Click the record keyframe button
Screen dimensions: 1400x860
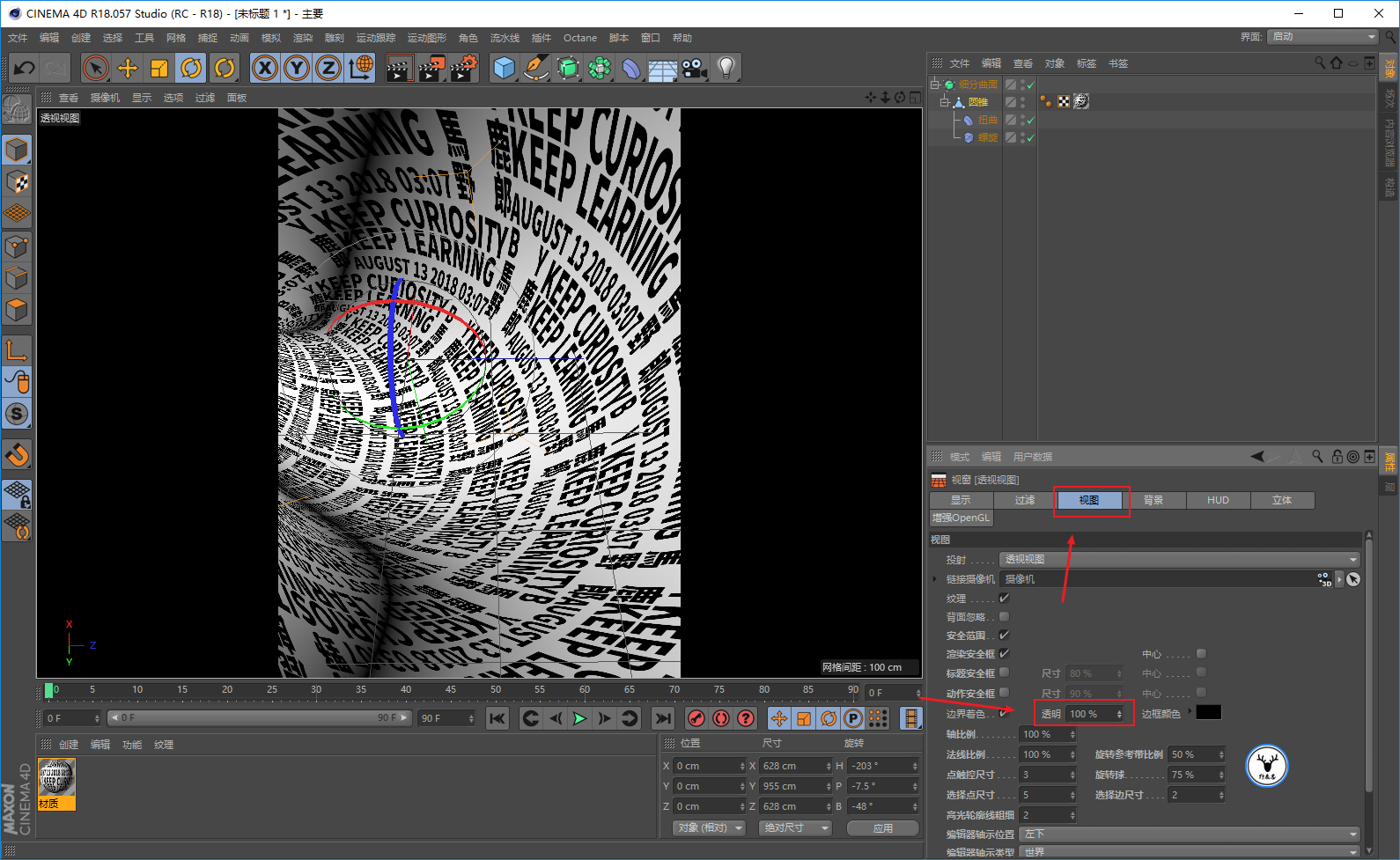[x=696, y=718]
